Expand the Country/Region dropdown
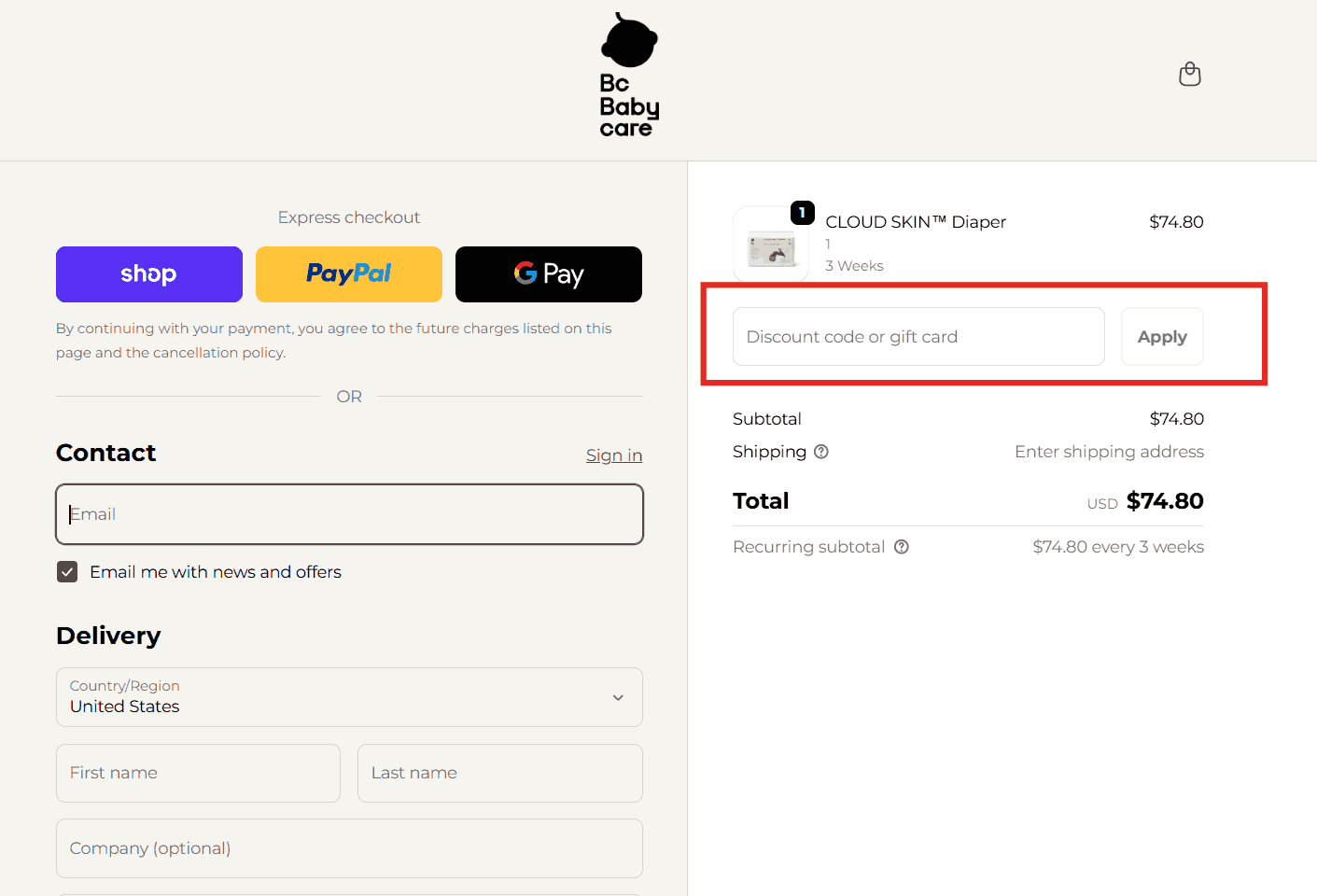 point(349,697)
